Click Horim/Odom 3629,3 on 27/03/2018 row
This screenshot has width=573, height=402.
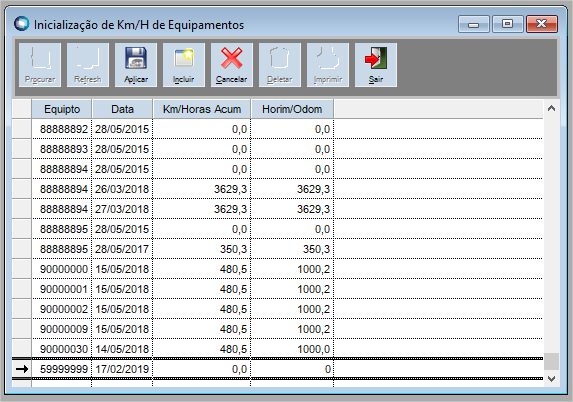tap(292, 209)
